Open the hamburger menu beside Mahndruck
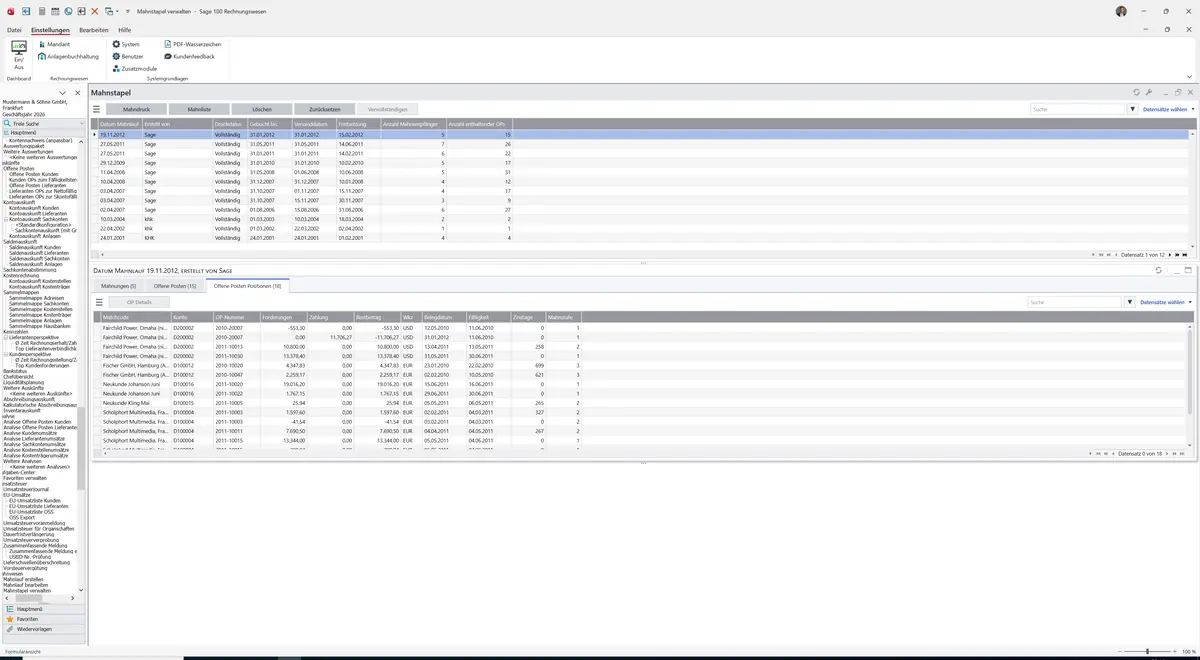Viewport: 1200px width, 660px height. click(x=97, y=108)
